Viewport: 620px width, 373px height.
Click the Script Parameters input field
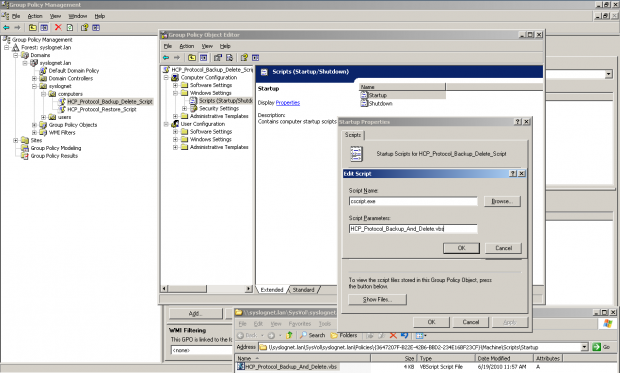click(413, 229)
